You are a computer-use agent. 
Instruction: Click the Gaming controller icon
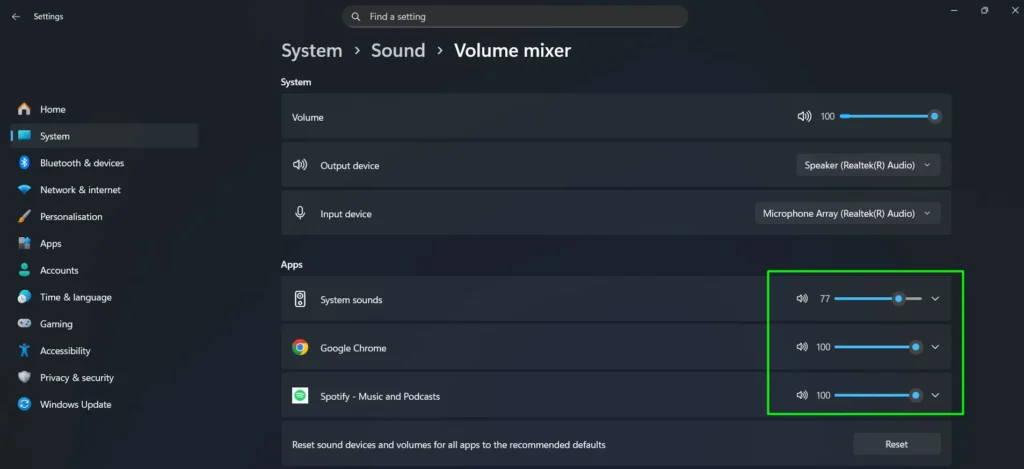24,323
